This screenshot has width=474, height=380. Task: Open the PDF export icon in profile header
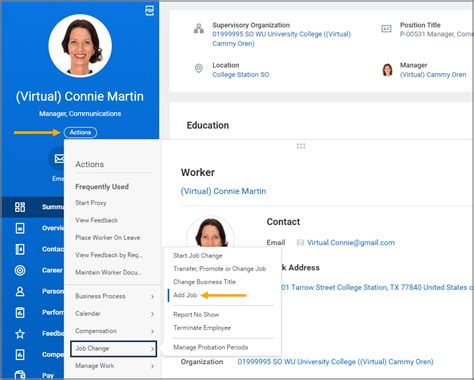click(150, 10)
